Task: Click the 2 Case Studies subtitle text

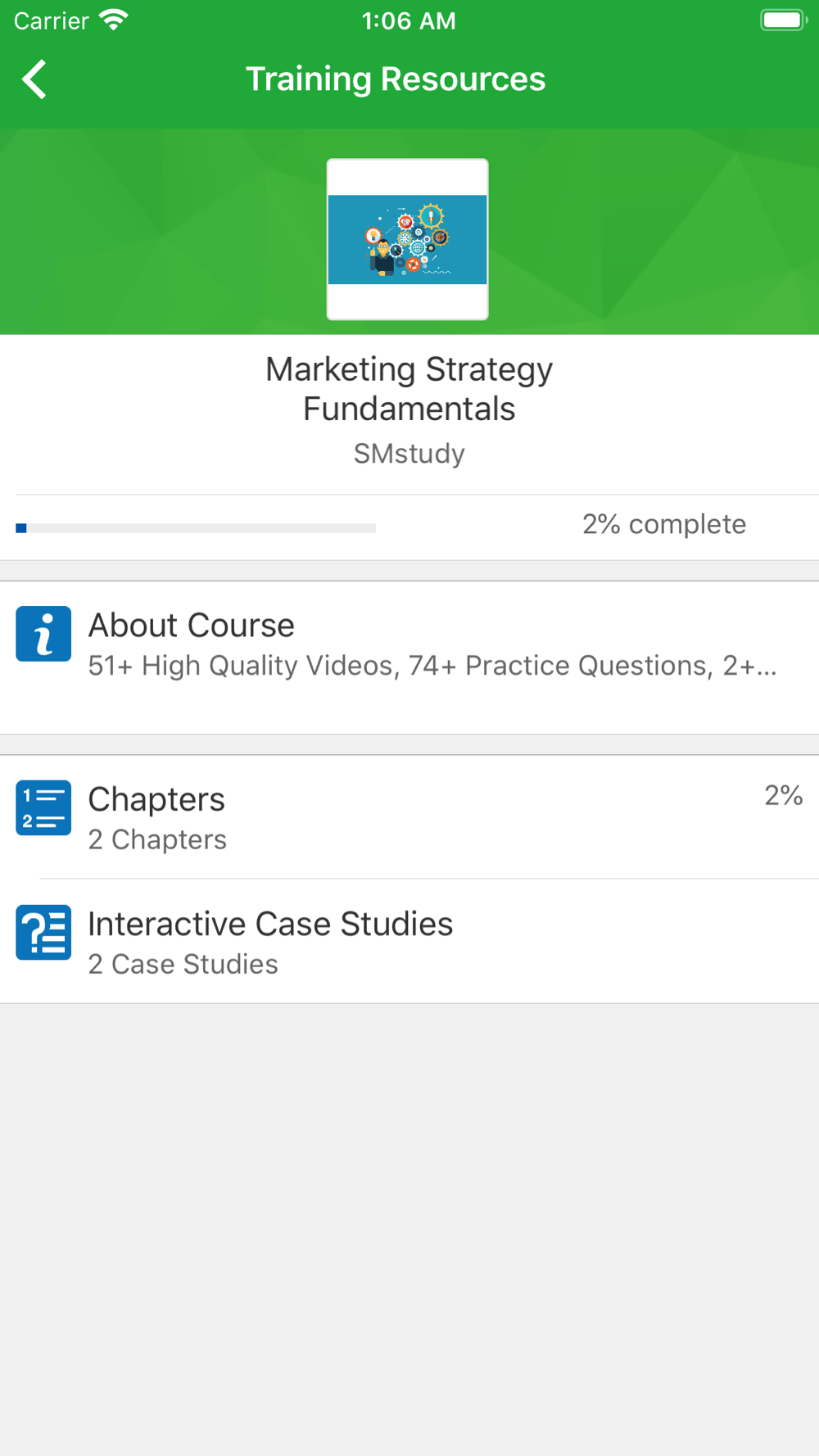Action: click(183, 964)
